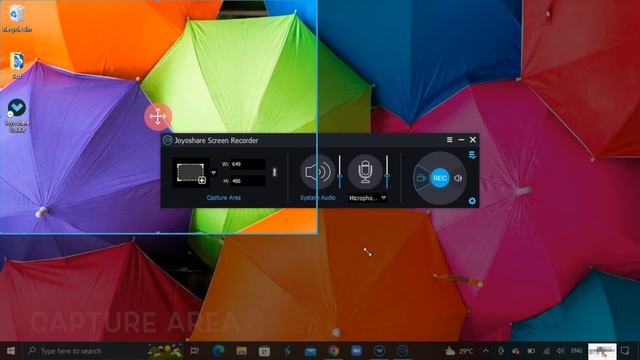
Task: Switch to video recording mode icon
Action: pos(421,178)
